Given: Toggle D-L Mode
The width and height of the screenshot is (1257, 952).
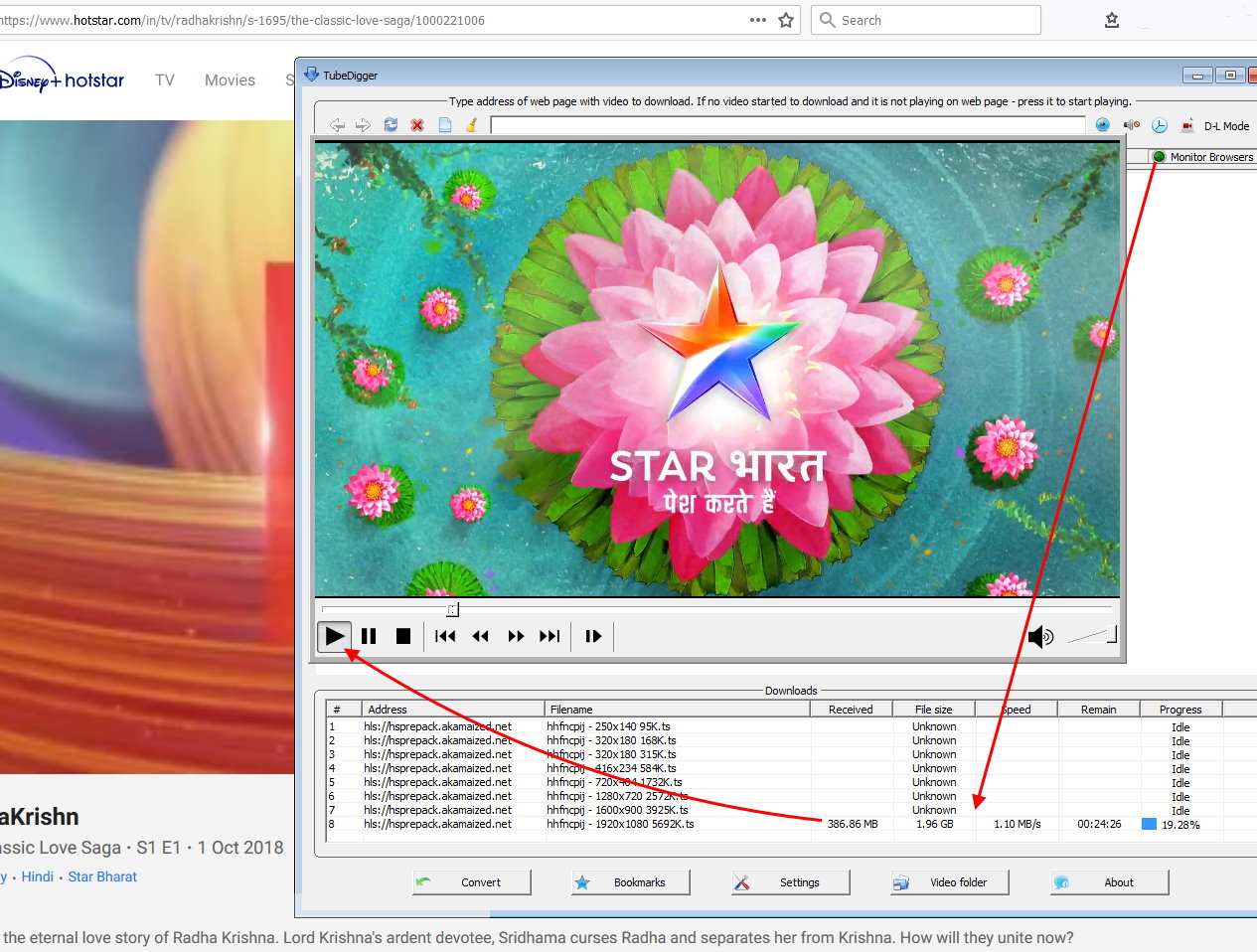Looking at the screenshot, I should 1226,126.
